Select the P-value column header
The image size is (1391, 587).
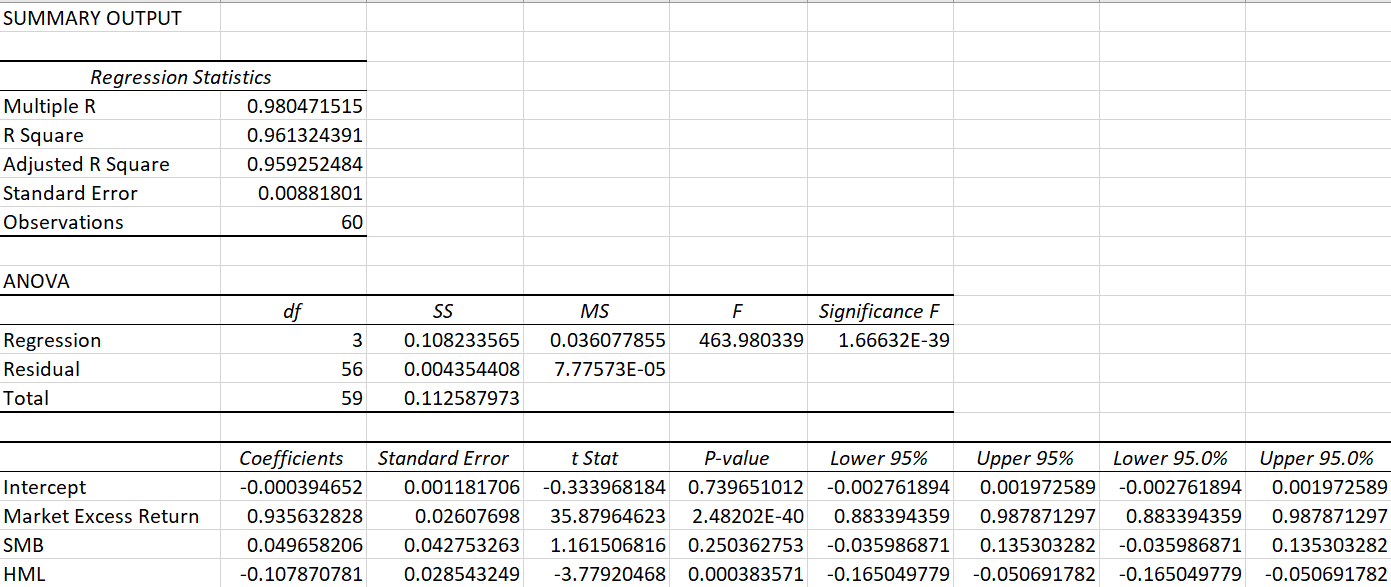tap(737, 458)
